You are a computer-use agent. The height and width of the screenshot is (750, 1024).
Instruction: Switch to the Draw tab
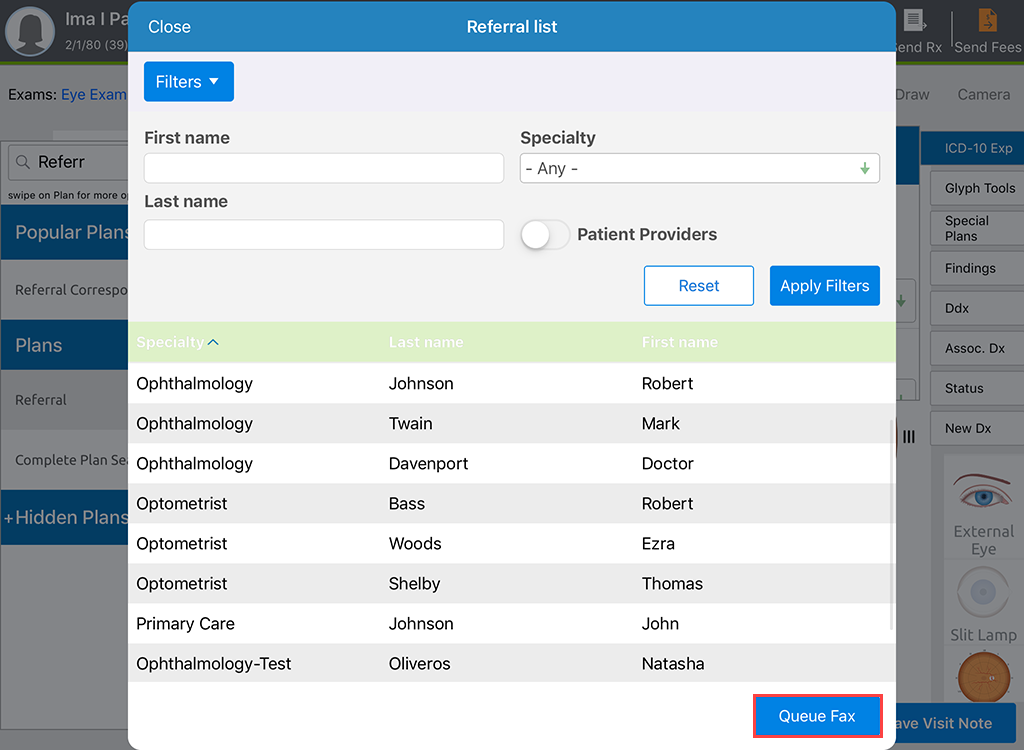[x=912, y=95]
